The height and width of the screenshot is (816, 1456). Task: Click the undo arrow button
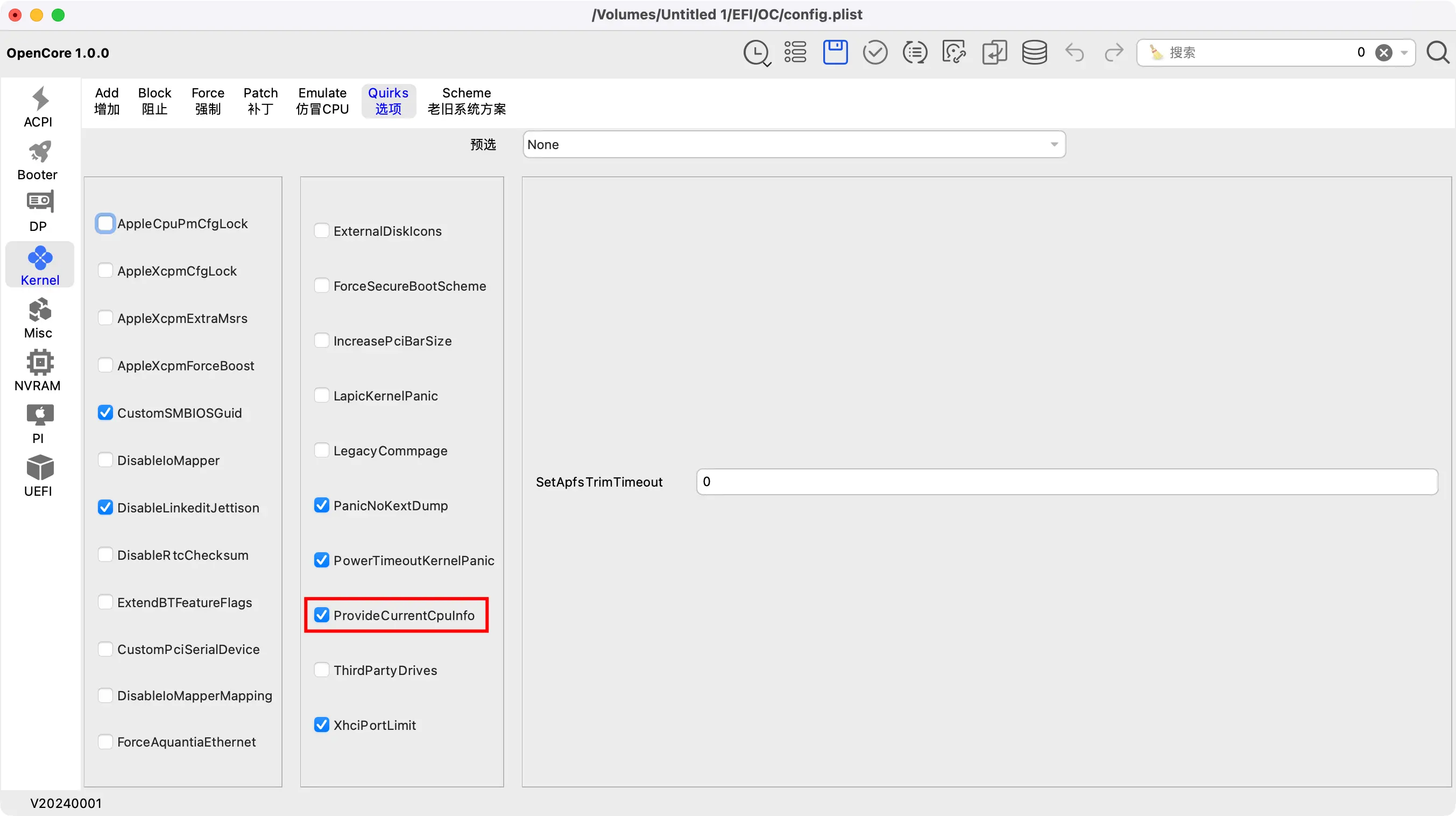[1074, 53]
